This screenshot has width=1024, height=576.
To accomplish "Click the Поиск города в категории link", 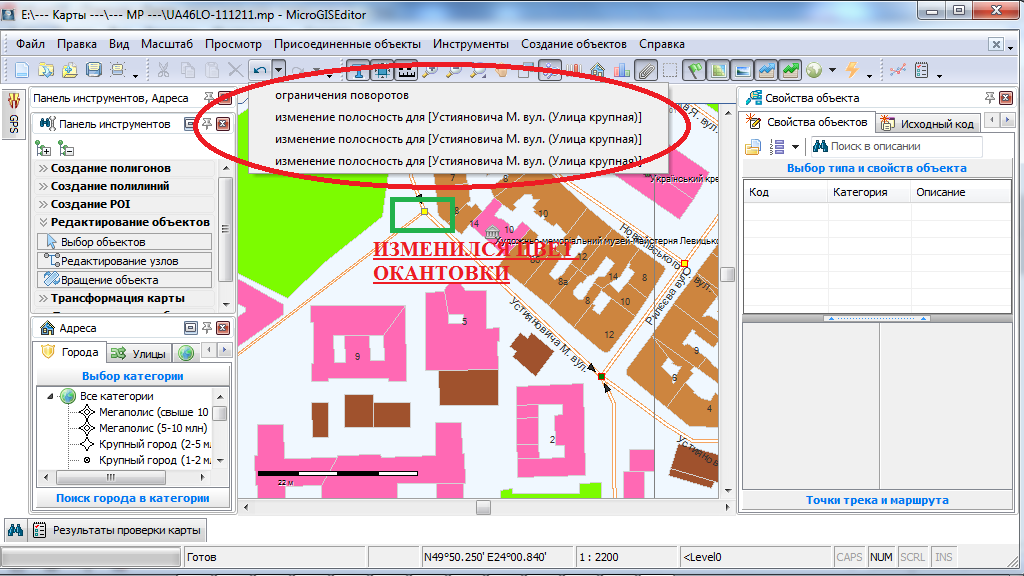I will tap(133, 498).
